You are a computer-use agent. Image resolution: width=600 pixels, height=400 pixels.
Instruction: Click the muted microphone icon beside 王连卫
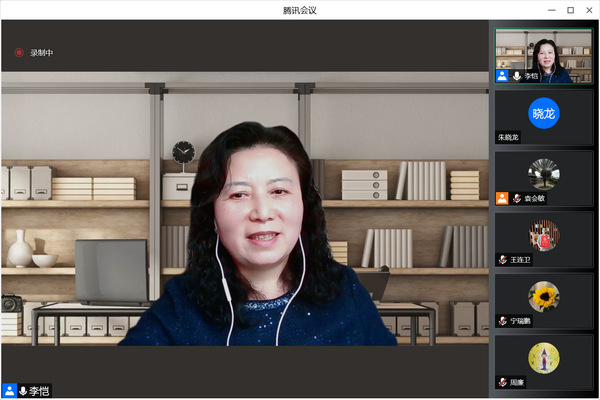[503, 259]
